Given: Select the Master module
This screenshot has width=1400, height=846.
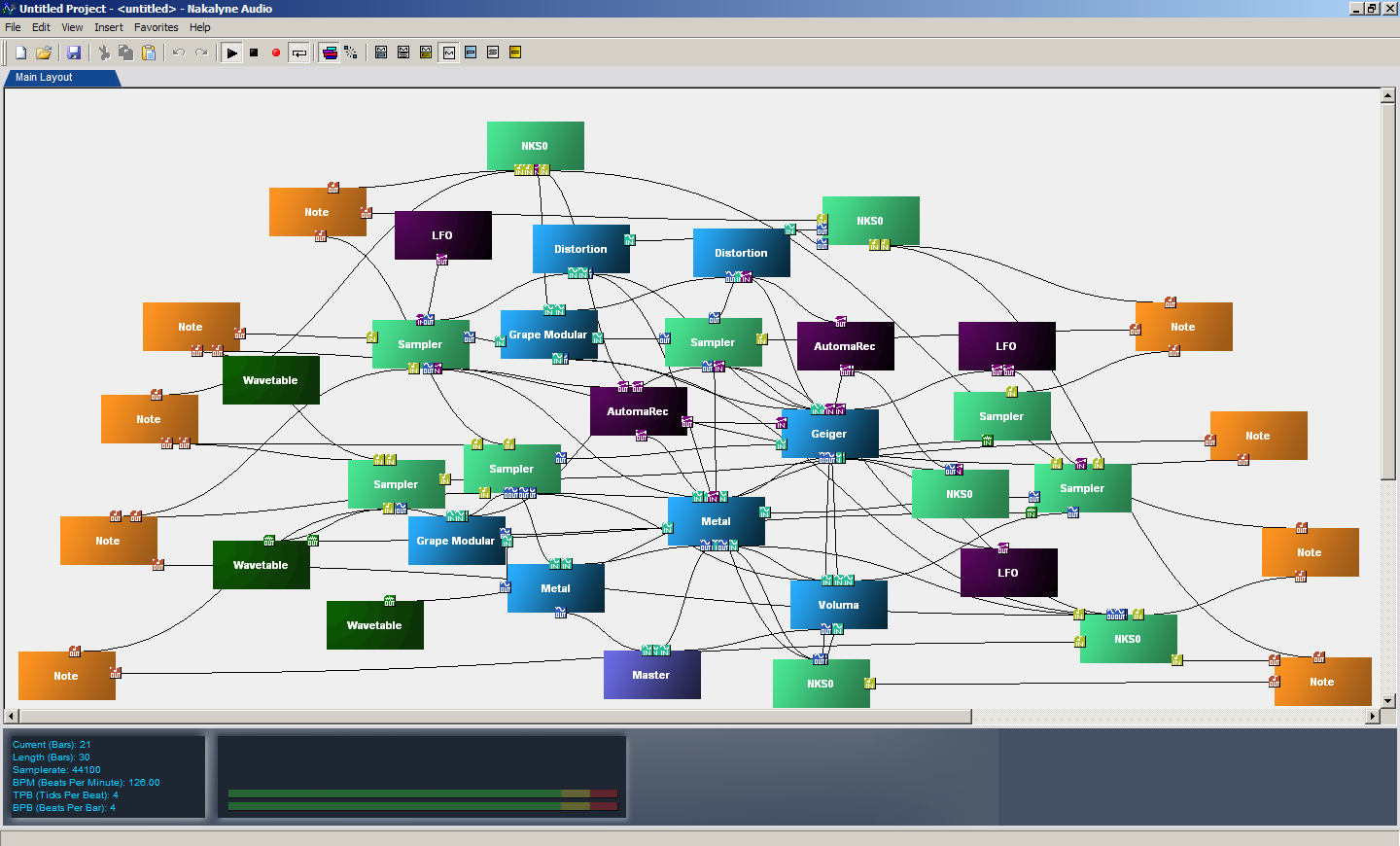Looking at the screenshot, I should pyautogui.click(x=652, y=675).
